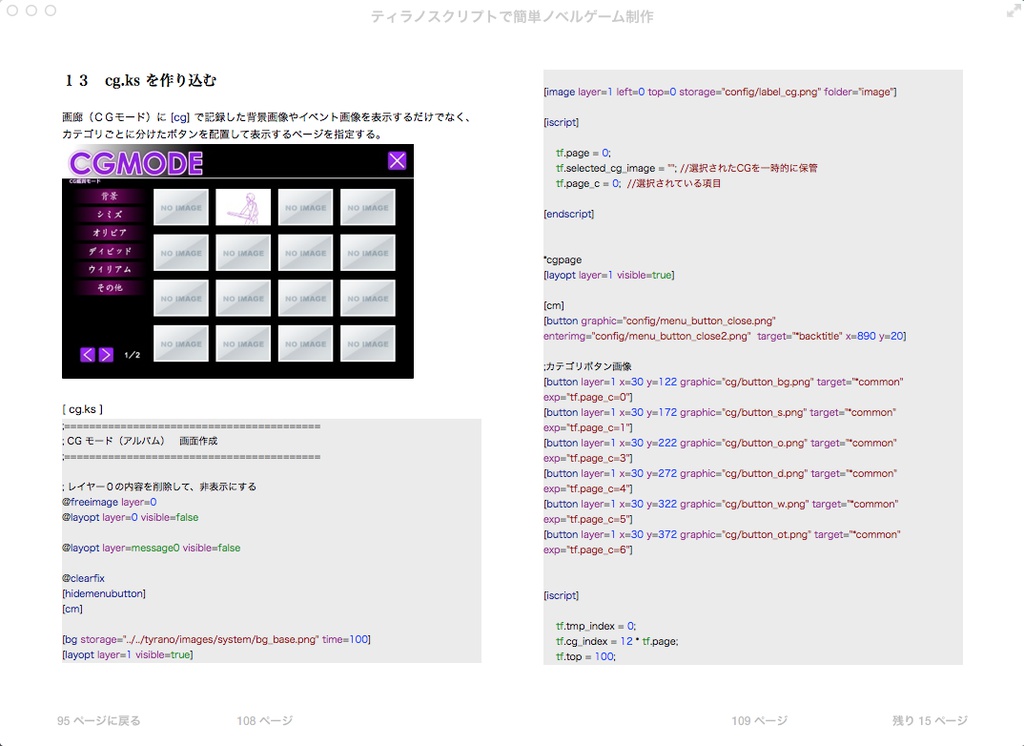The height and width of the screenshot is (746, 1024).
Task: Click the button line with cg/button_w.png
Action: point(721,504)
